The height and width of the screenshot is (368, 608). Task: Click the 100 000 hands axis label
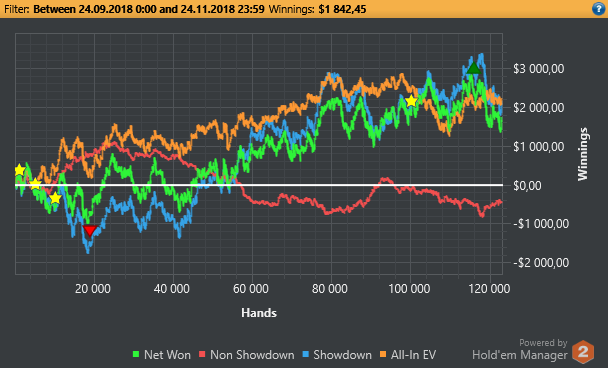409,289
